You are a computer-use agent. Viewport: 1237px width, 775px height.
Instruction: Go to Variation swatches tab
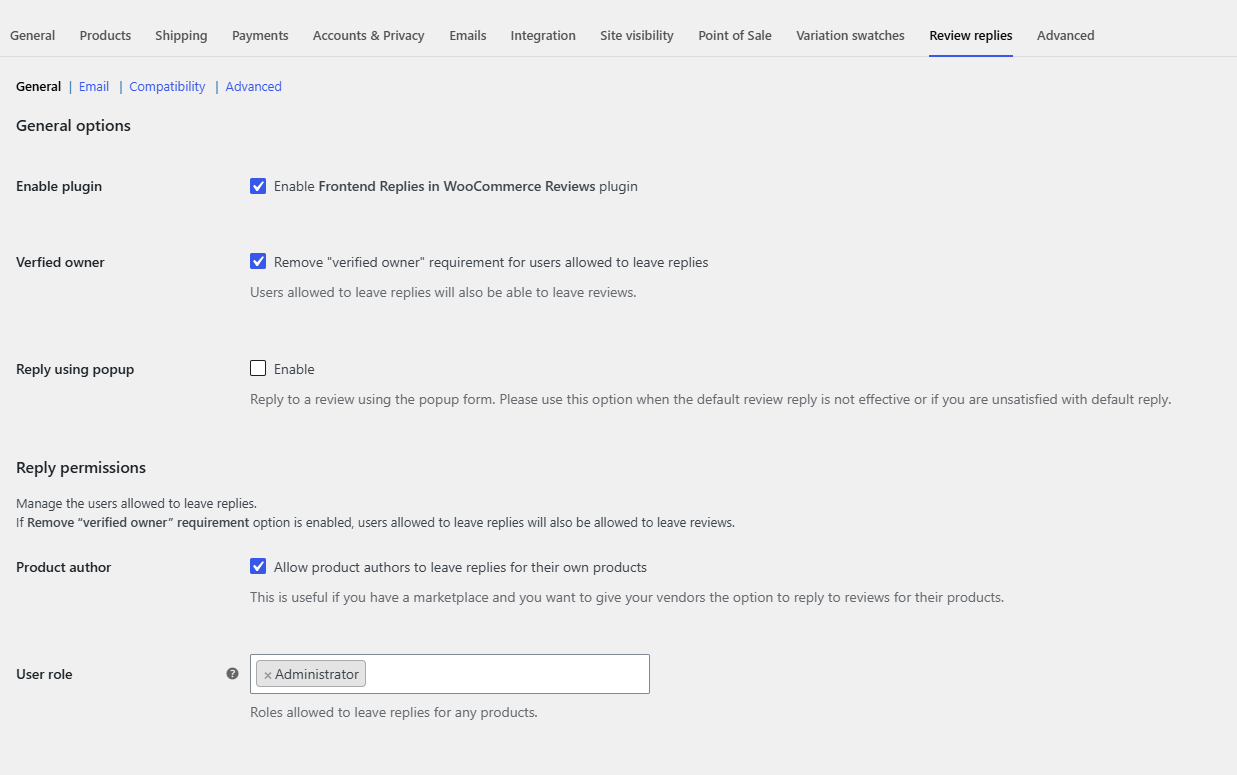pos(851,35)
